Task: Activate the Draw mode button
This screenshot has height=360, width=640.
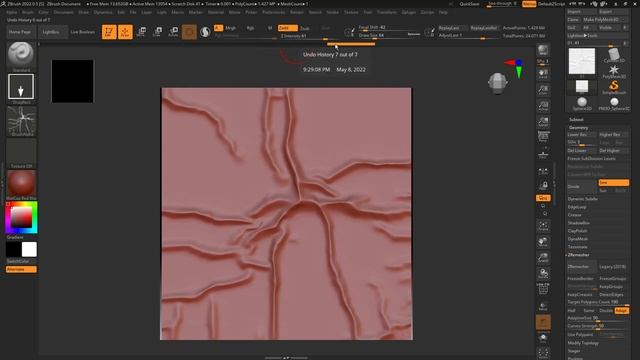Action: 125,32
